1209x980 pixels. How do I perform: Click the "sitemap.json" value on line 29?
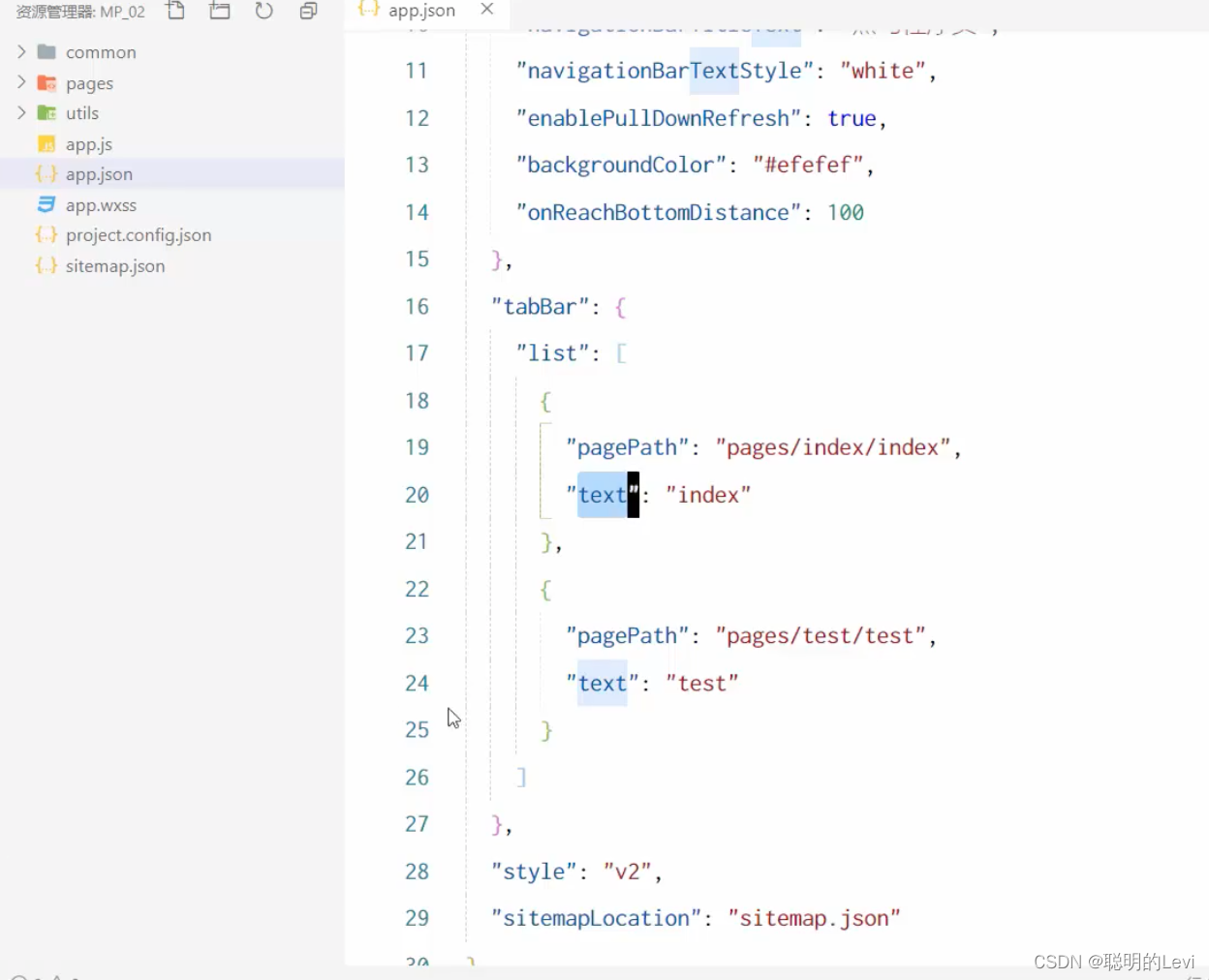click(x=814, y=918)
